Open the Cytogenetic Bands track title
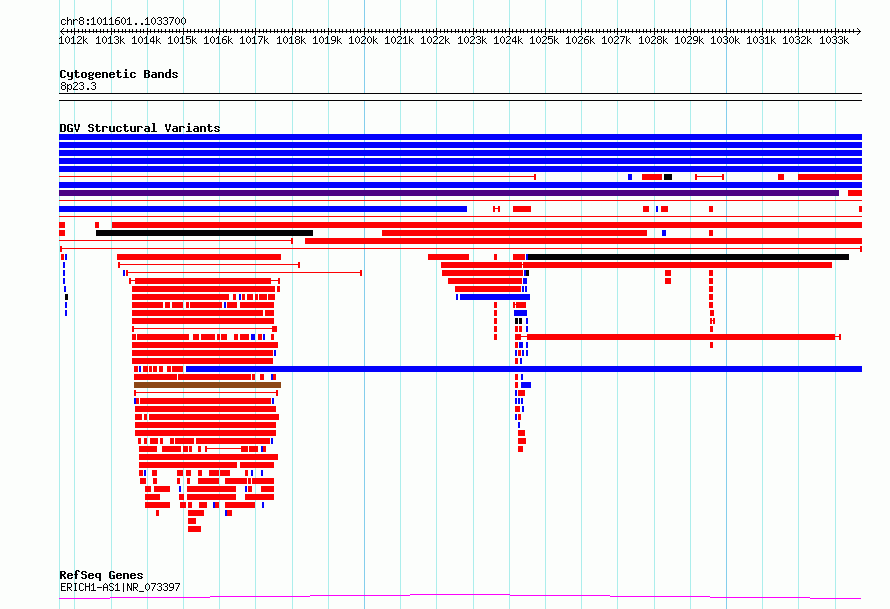The width and height of the screenshot is (890, 609). click(119, 74)
